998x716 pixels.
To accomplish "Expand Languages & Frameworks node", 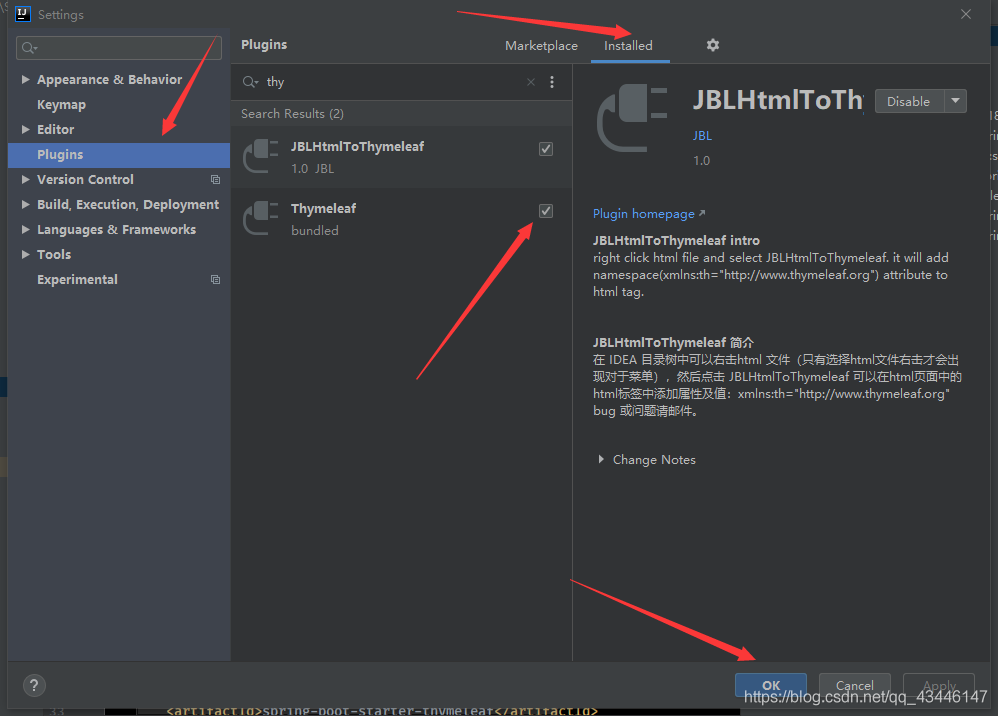I will pyautogui.click(x=25, y=229).
